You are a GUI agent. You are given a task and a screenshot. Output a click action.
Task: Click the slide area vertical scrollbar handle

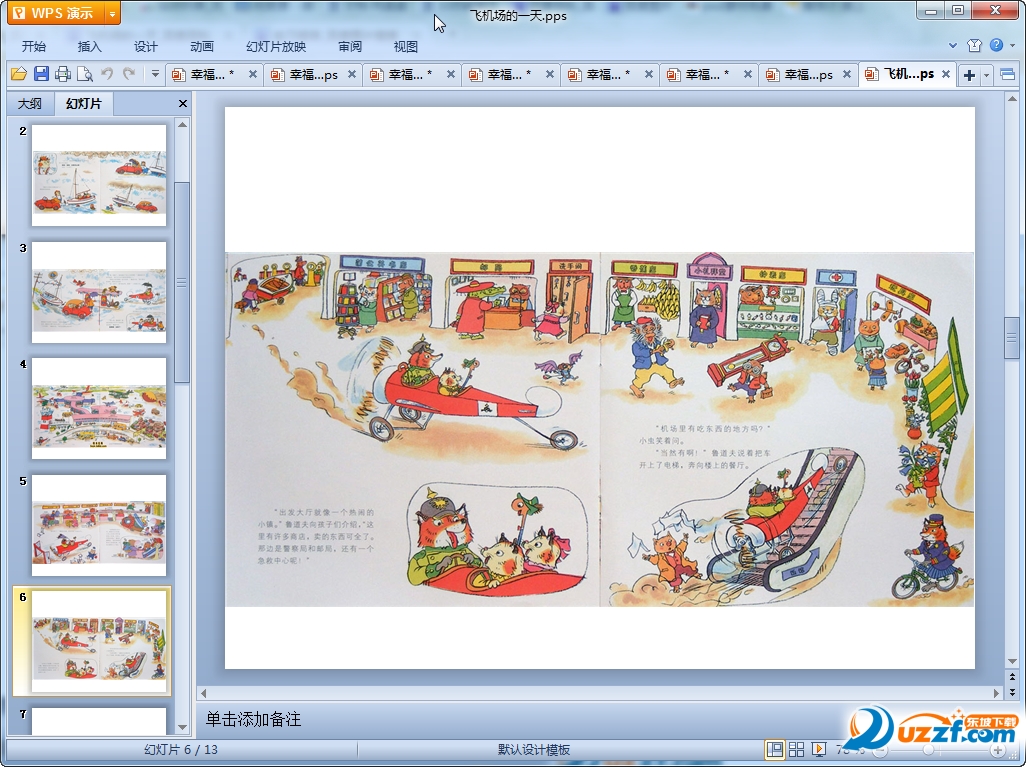pos(1012,338)
